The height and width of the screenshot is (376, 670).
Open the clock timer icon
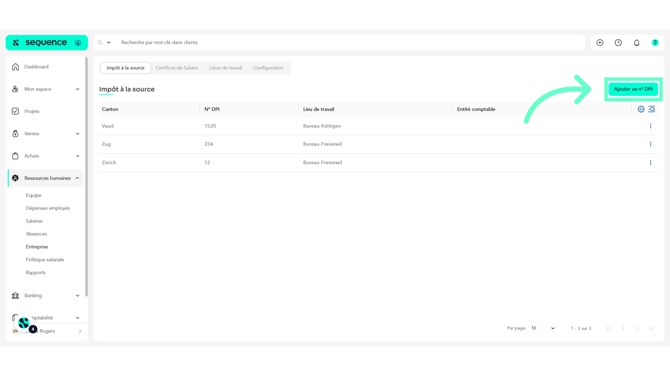click(618, 43)
